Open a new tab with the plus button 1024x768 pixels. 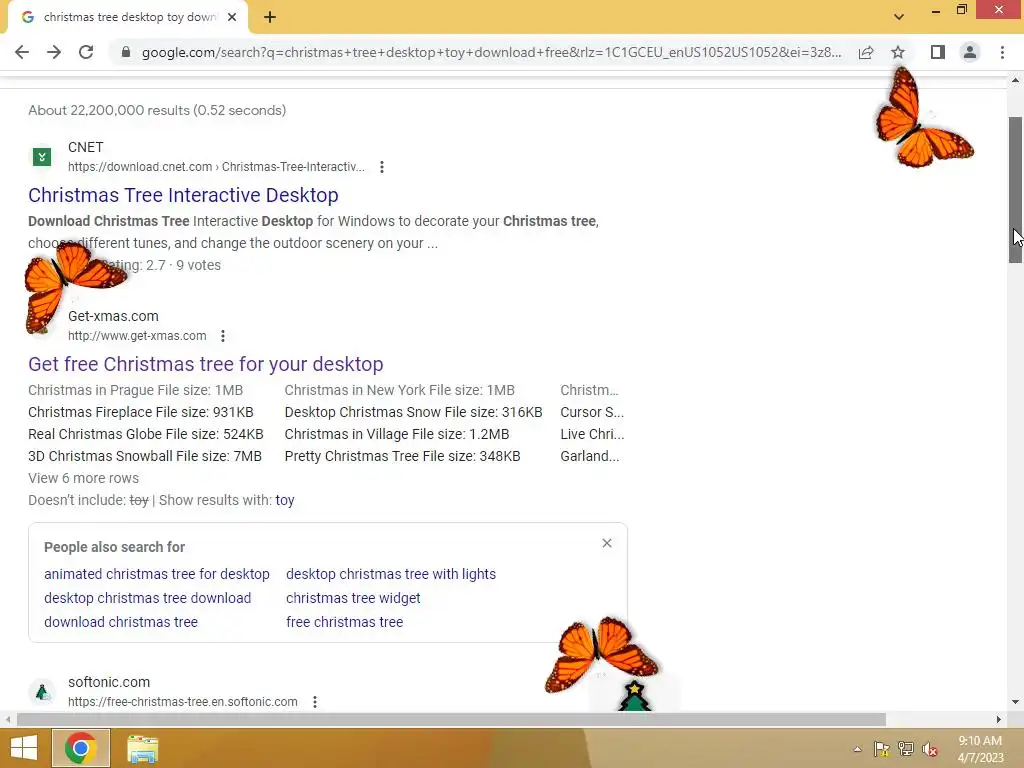[x=270, y=18]
